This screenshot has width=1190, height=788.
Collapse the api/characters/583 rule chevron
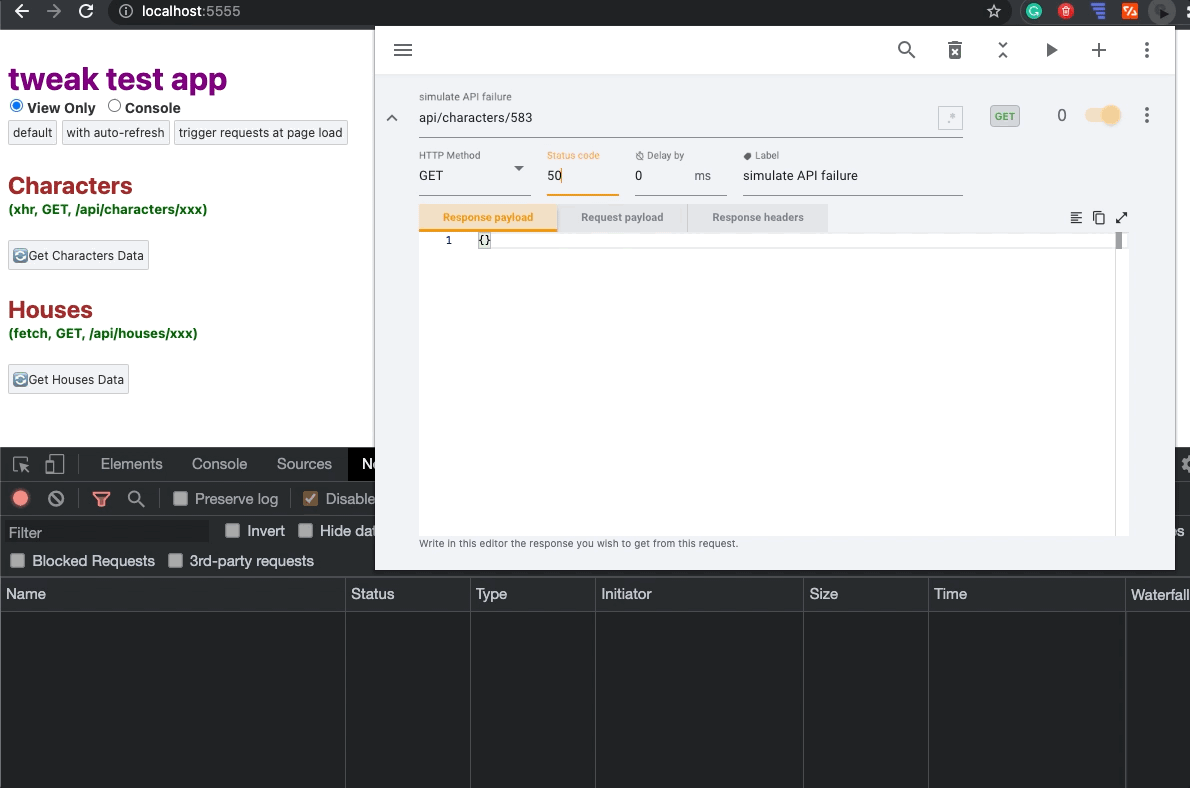[392, 117]
